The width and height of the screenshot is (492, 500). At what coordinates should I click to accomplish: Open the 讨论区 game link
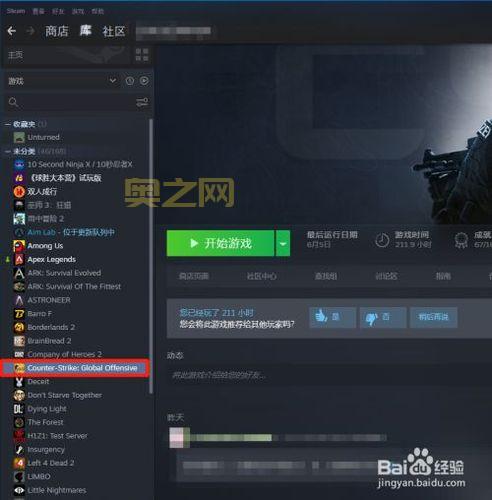click(x=386, y=276)
